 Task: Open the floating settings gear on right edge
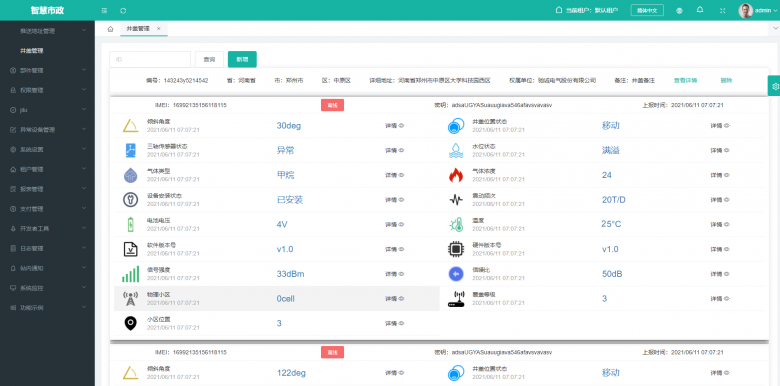[775, 86]
